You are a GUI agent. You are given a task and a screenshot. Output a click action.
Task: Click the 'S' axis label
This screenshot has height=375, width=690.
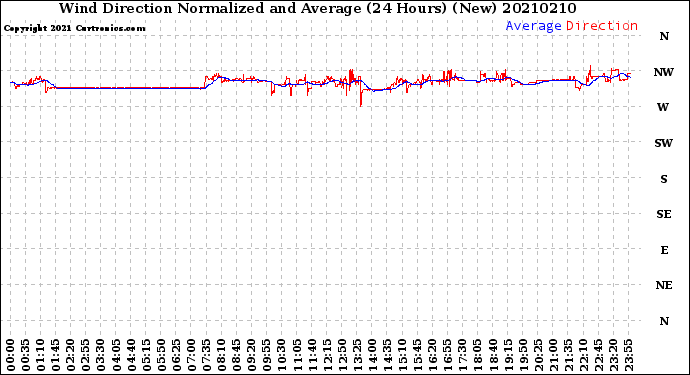(664, 179)
